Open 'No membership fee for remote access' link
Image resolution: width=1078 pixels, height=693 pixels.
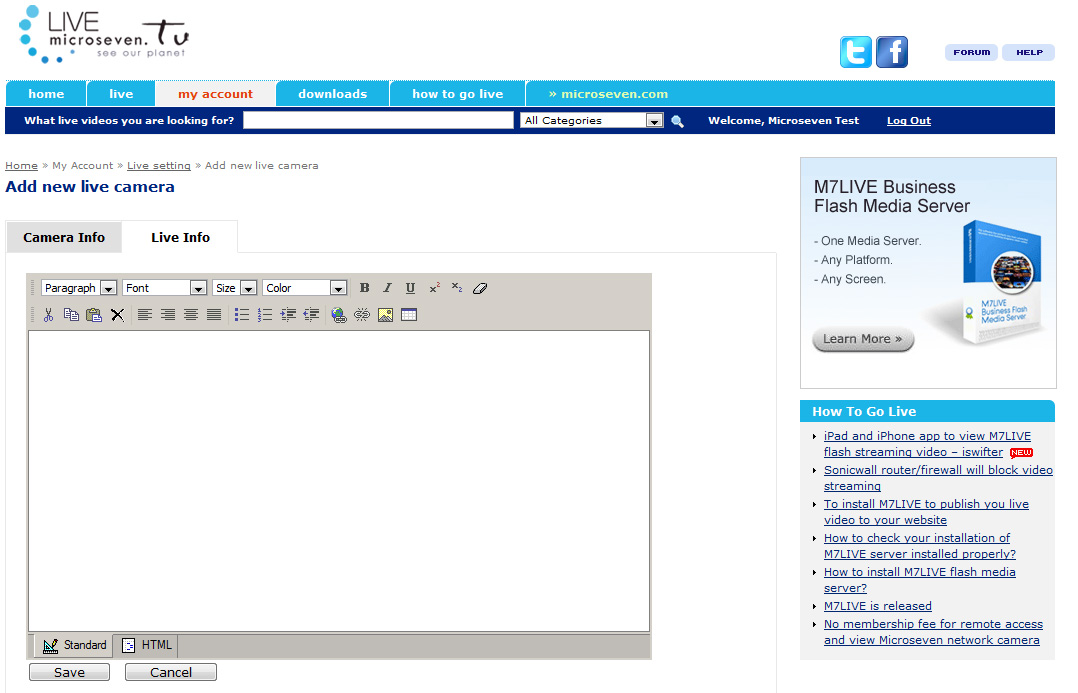(x=933, y=632)
